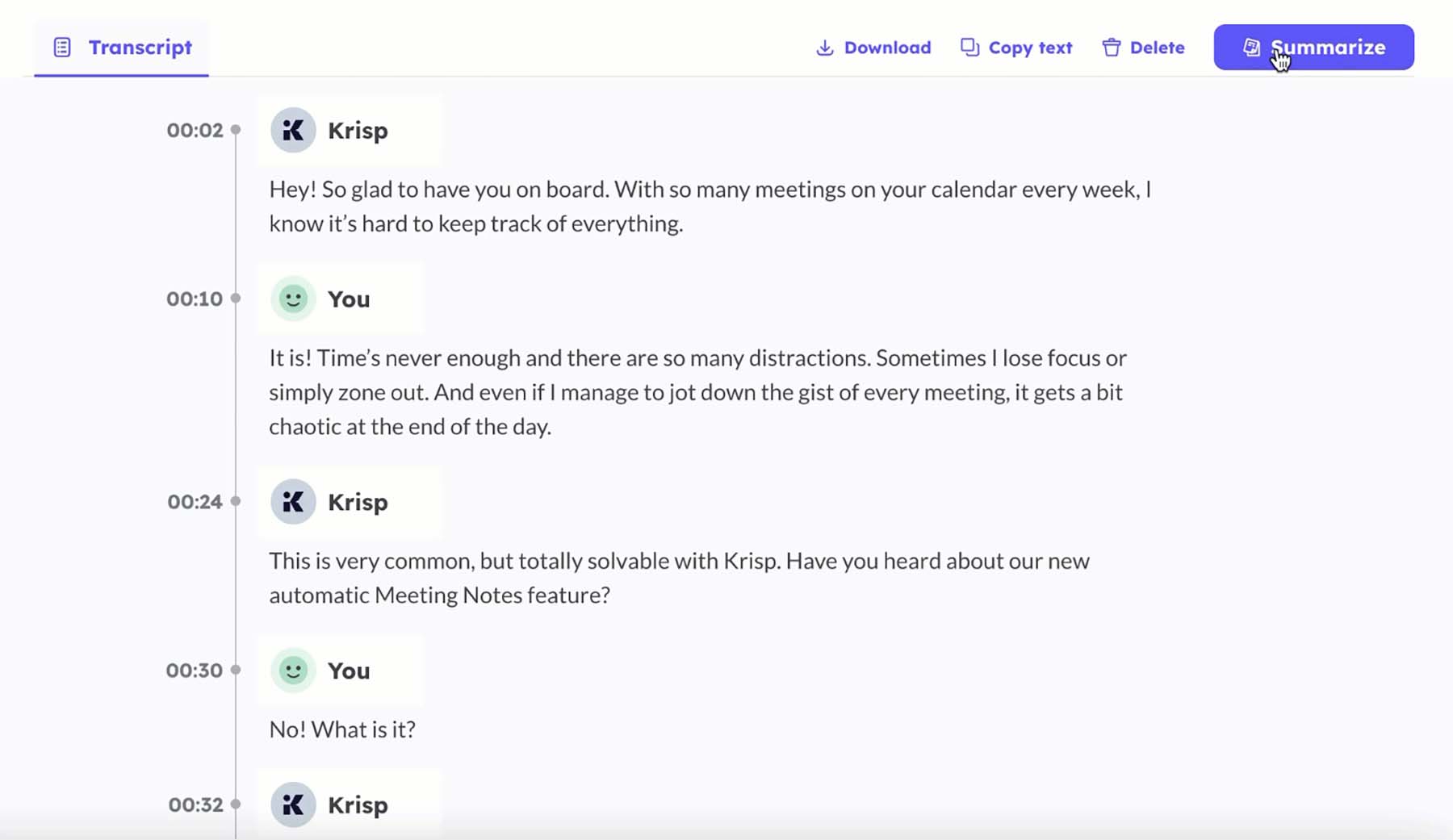The height and width of the screenshot is (840, 1453).
Task: Click the copy pages icon beside Copy text
Action: coord(969,47)
